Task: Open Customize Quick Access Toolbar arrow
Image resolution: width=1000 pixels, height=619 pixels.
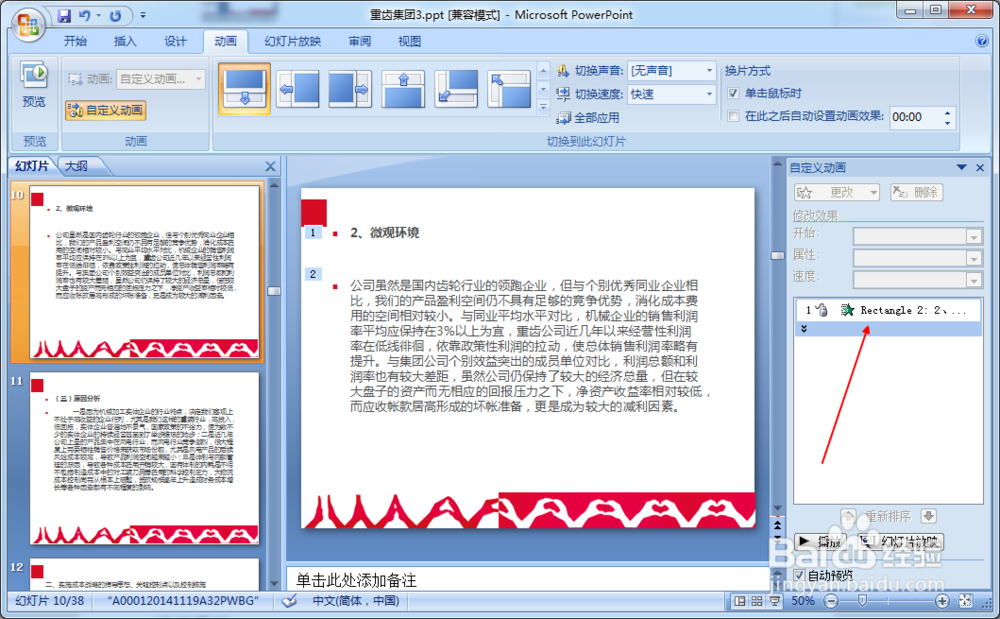Action: (143, 15)
